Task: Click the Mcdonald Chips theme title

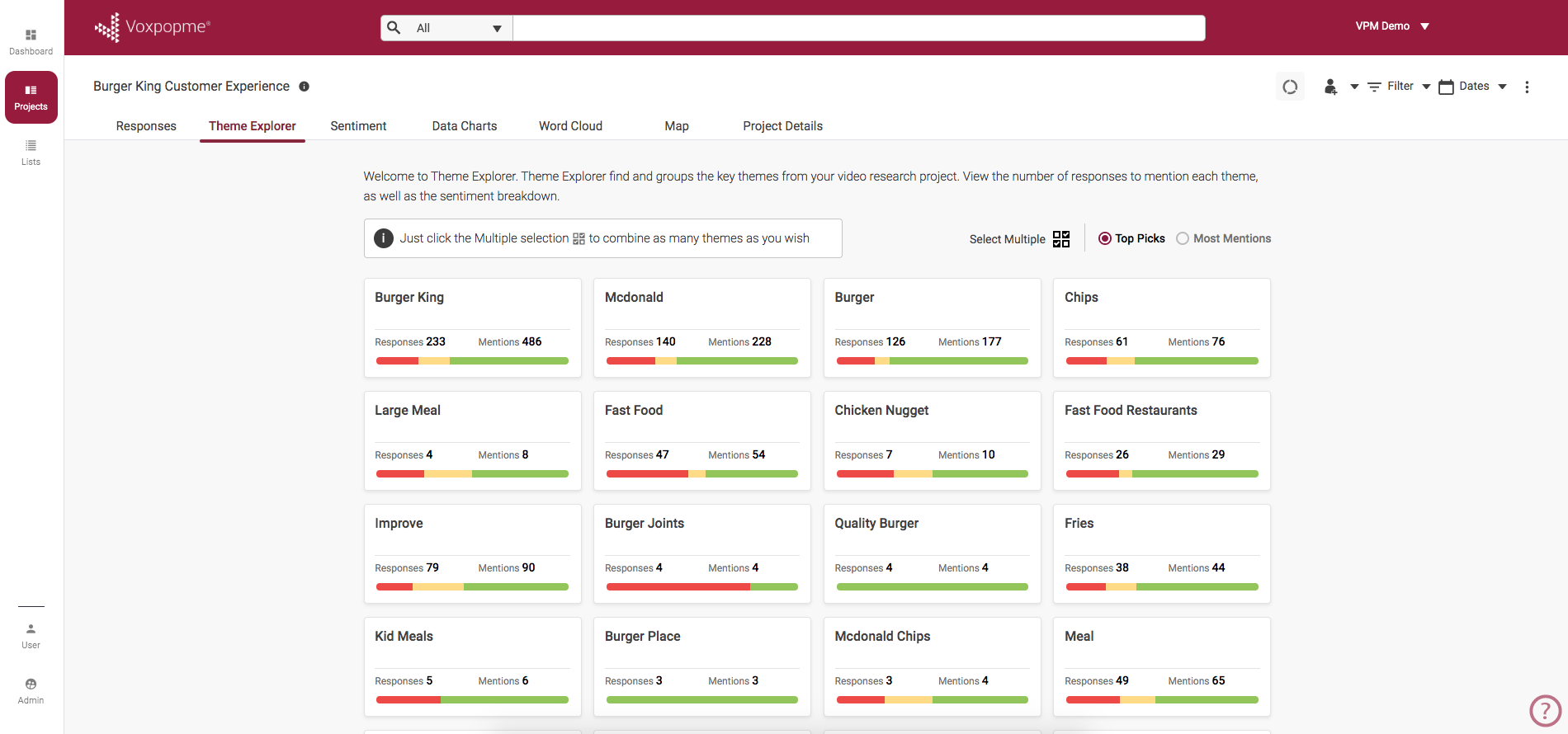Action: [882, 637]
